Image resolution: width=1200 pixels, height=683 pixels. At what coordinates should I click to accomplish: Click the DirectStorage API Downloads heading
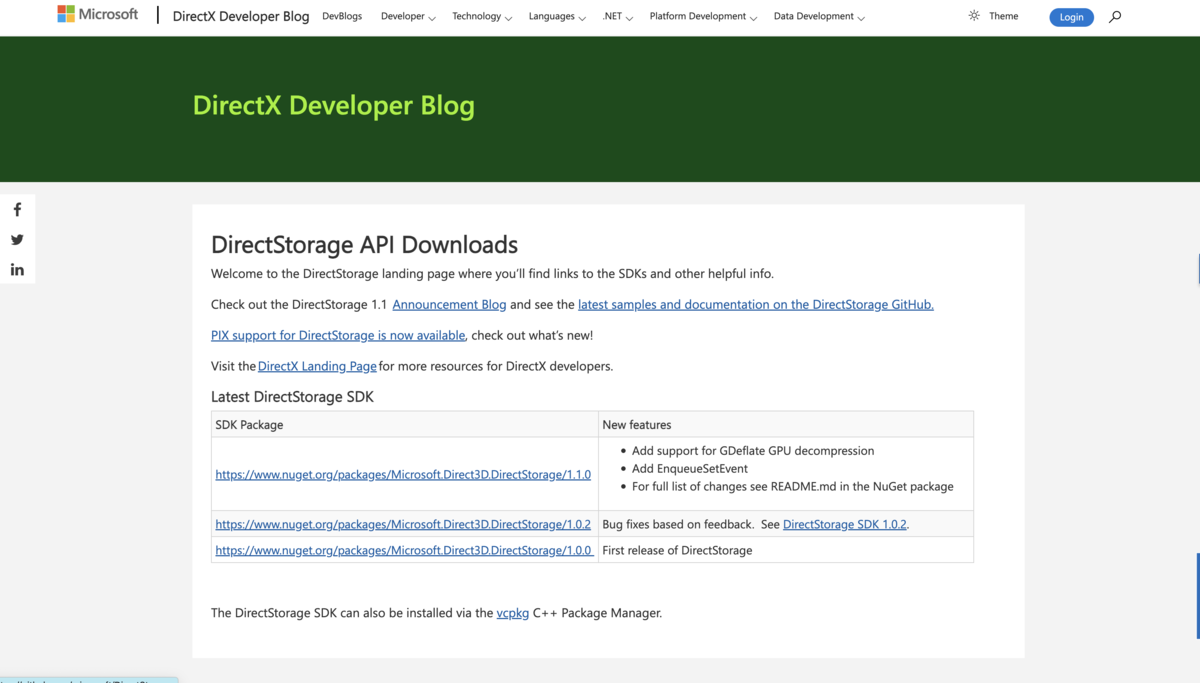(364, 244)
